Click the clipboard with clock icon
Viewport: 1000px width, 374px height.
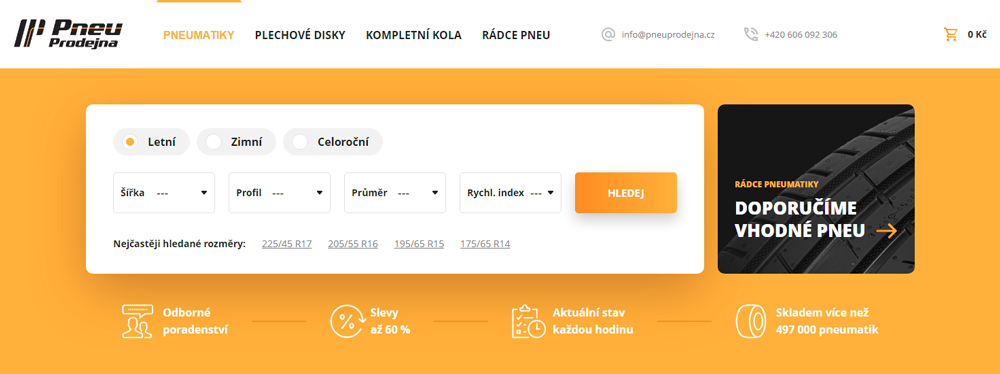pos(528,321)
